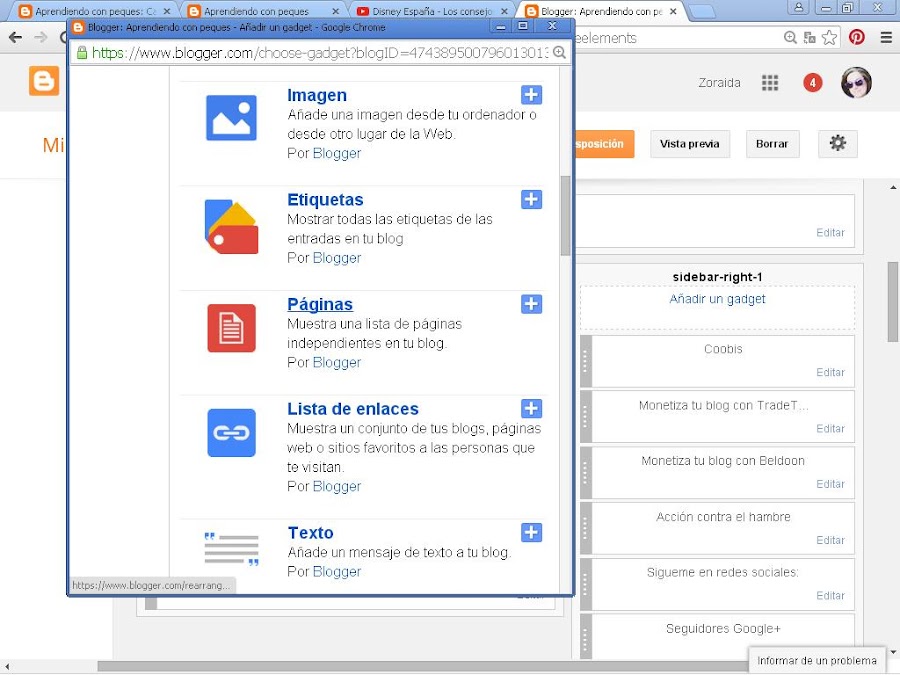Click the popup window secure padlock icon
The image size is (900, 675).
coord(82,53)
